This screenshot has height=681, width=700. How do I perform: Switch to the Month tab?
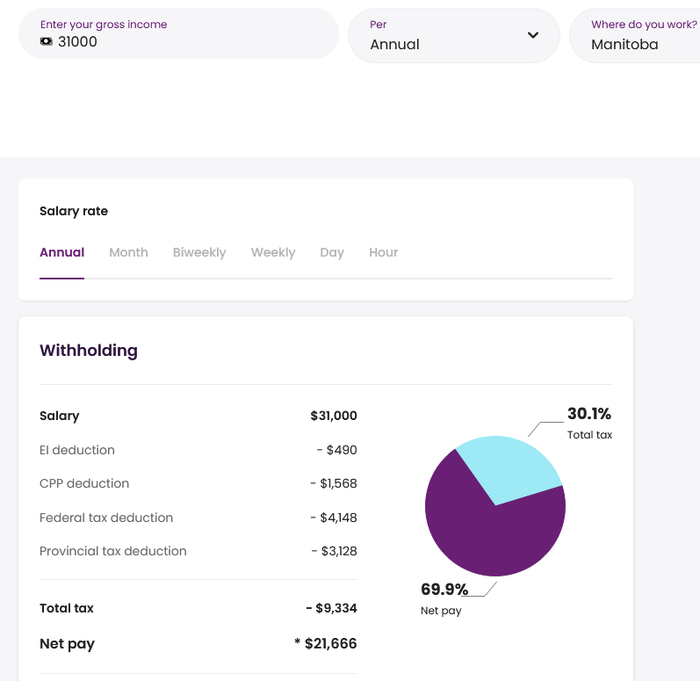coord(128,253)
